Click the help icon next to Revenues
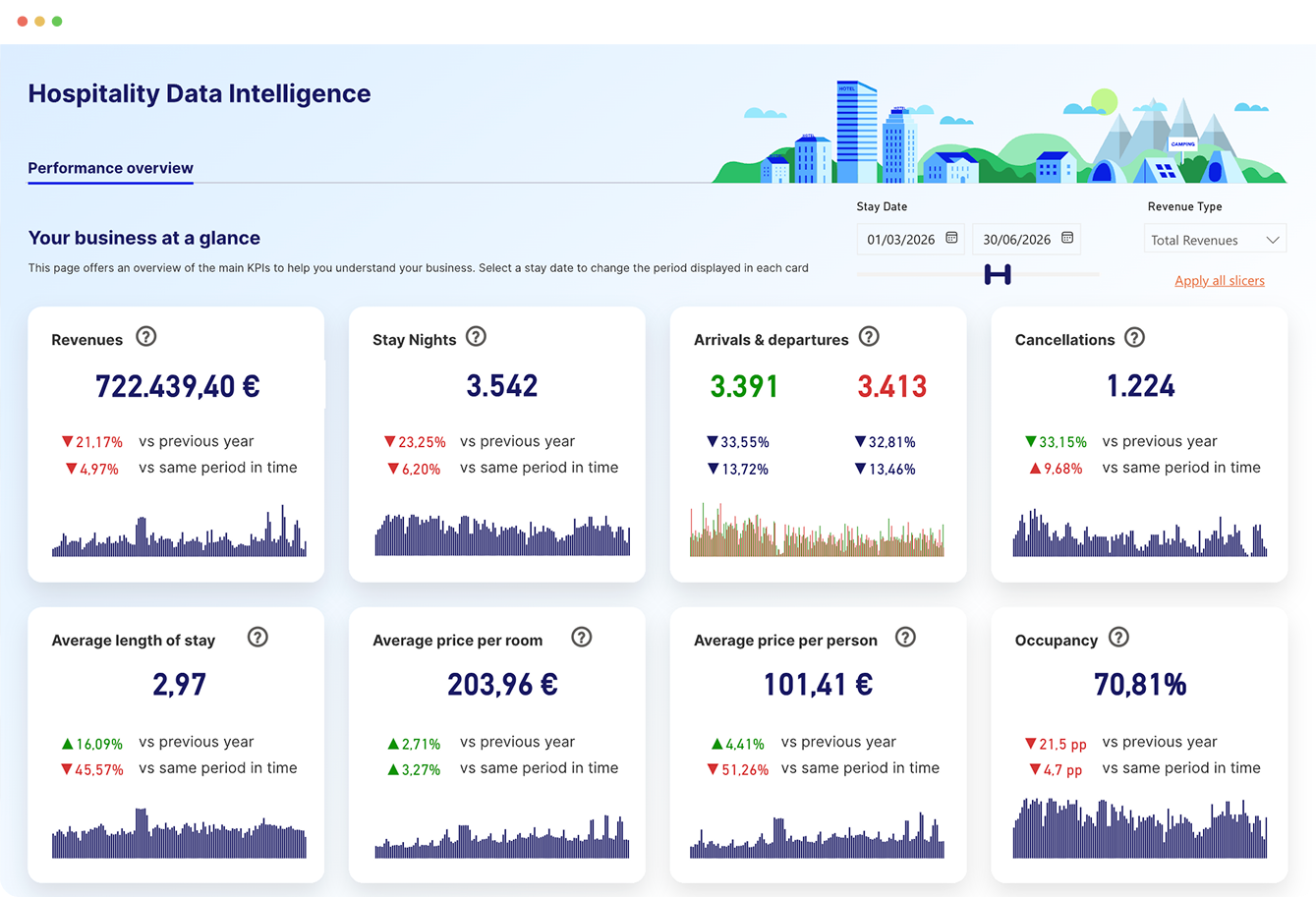The width and height of the screenshot is (1316, 897). point(145,337)
